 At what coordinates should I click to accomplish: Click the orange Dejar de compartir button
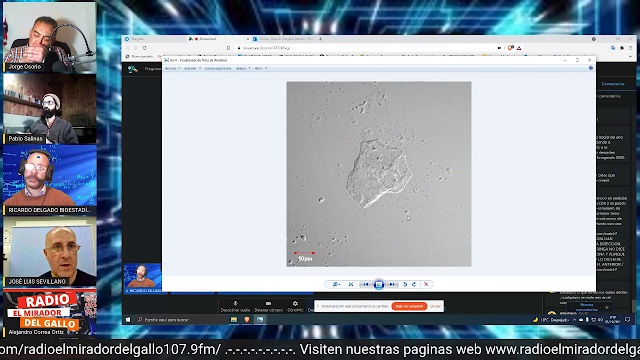[x=409, y=306]
